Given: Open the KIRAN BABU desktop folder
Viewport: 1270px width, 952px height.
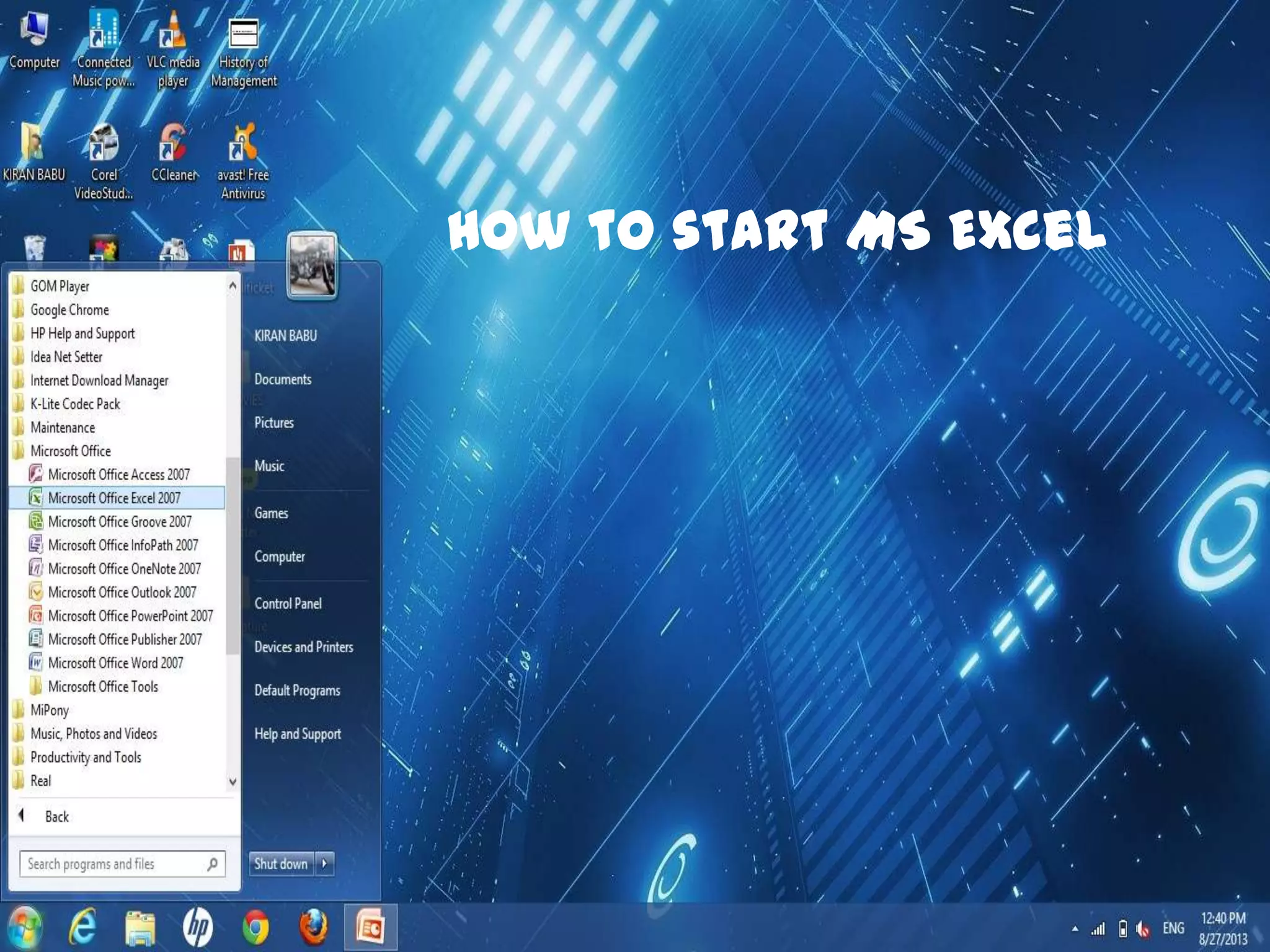Looking at the screenshot, I should tap(33, 152).
